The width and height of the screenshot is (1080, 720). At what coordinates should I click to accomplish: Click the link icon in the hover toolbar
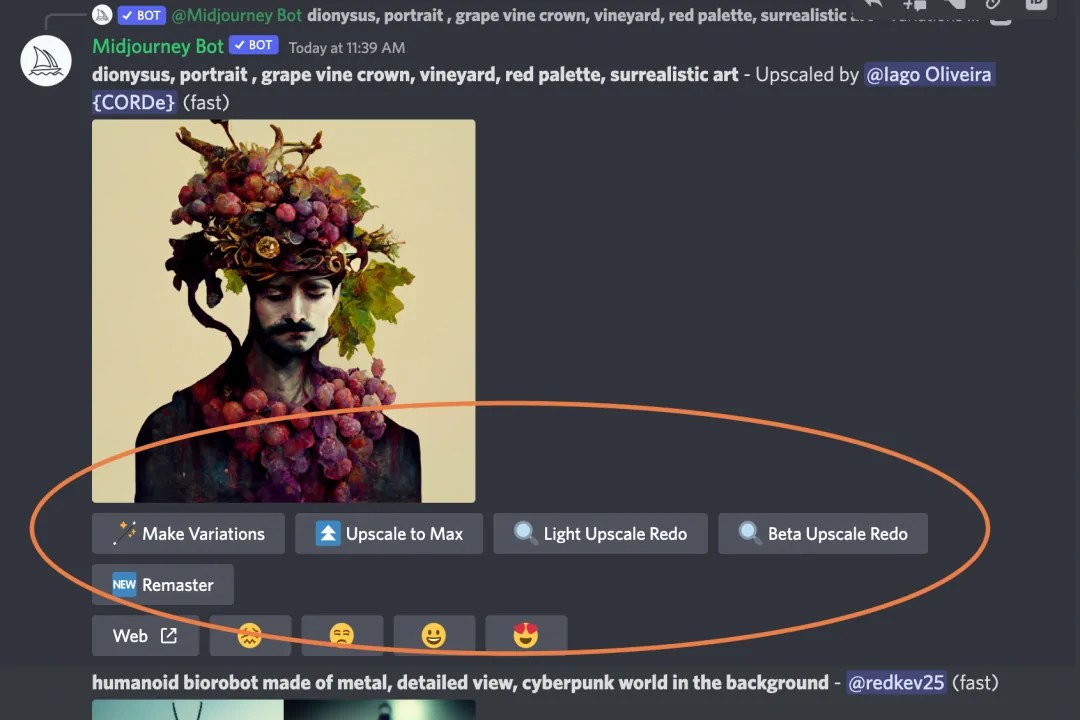pyautogui.click(x=997, y=6)
